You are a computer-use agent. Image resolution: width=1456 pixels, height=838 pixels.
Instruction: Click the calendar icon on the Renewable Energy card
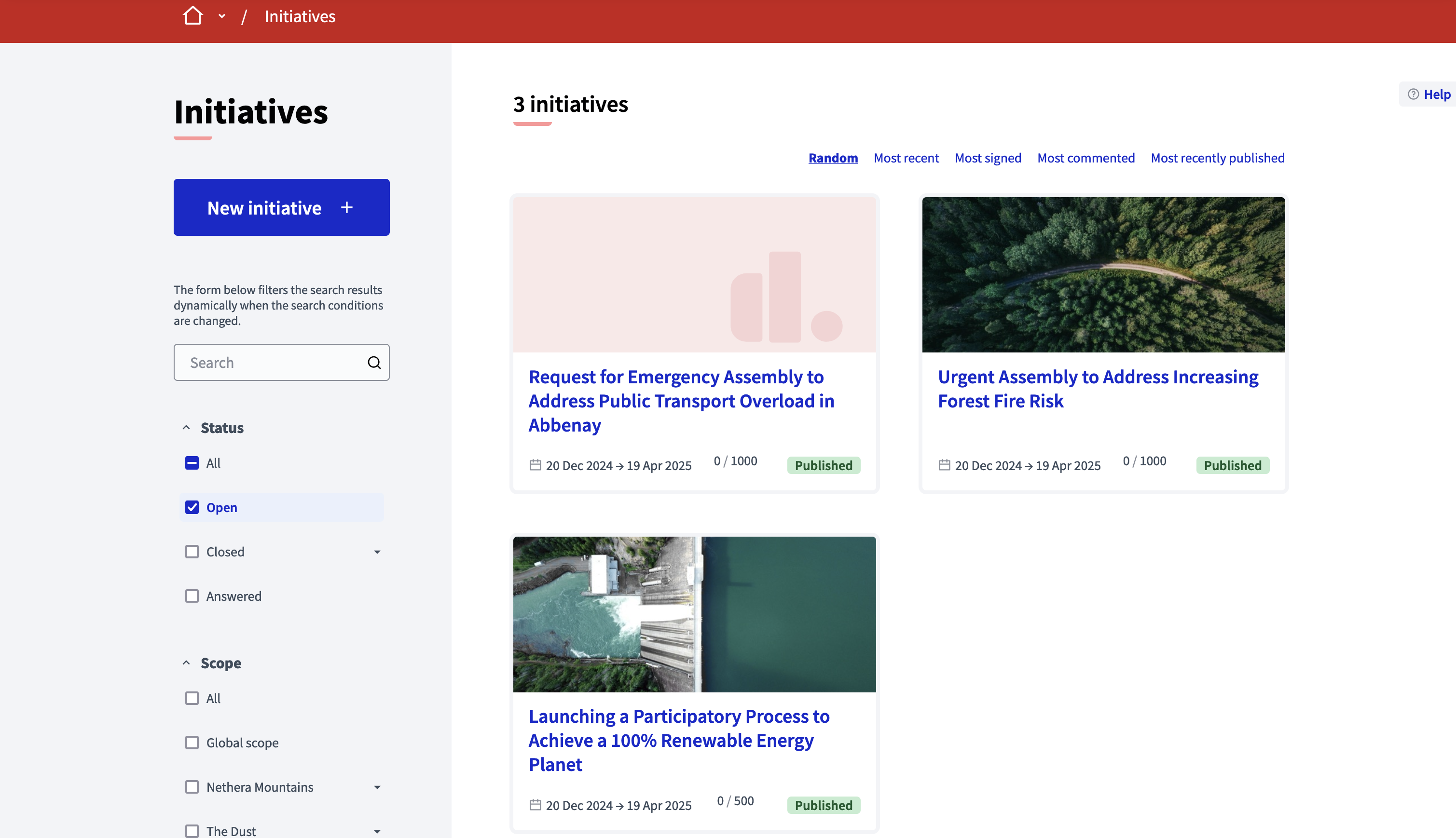pyautogui.click(x=536, y=805)
